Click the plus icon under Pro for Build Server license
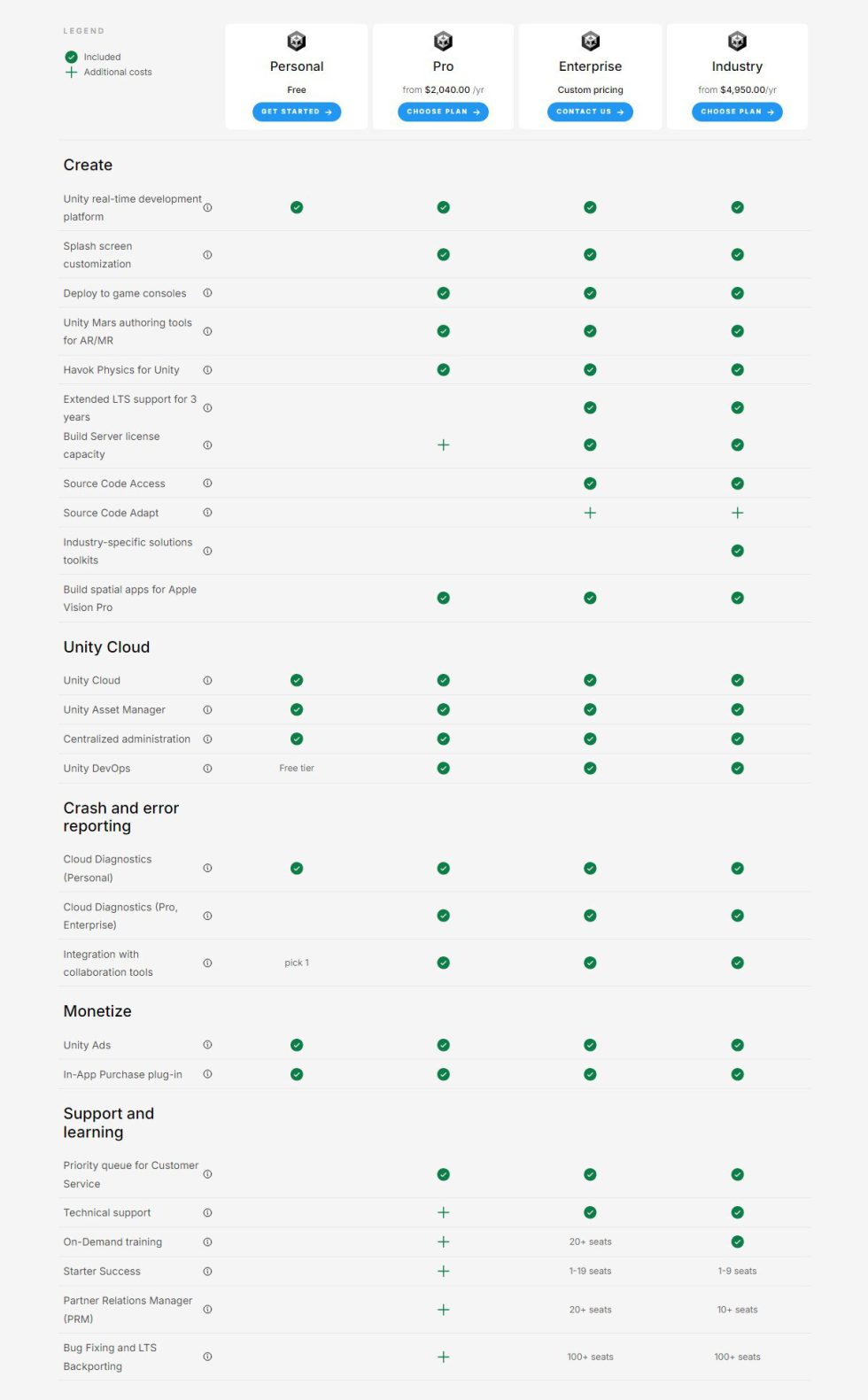This screenshot has width=868, height=1400. pos(443,445)
